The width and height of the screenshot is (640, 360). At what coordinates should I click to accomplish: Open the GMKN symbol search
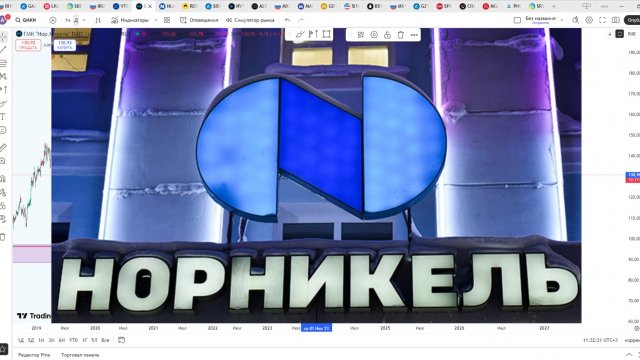pyautogui.click(x=26, y=20)
